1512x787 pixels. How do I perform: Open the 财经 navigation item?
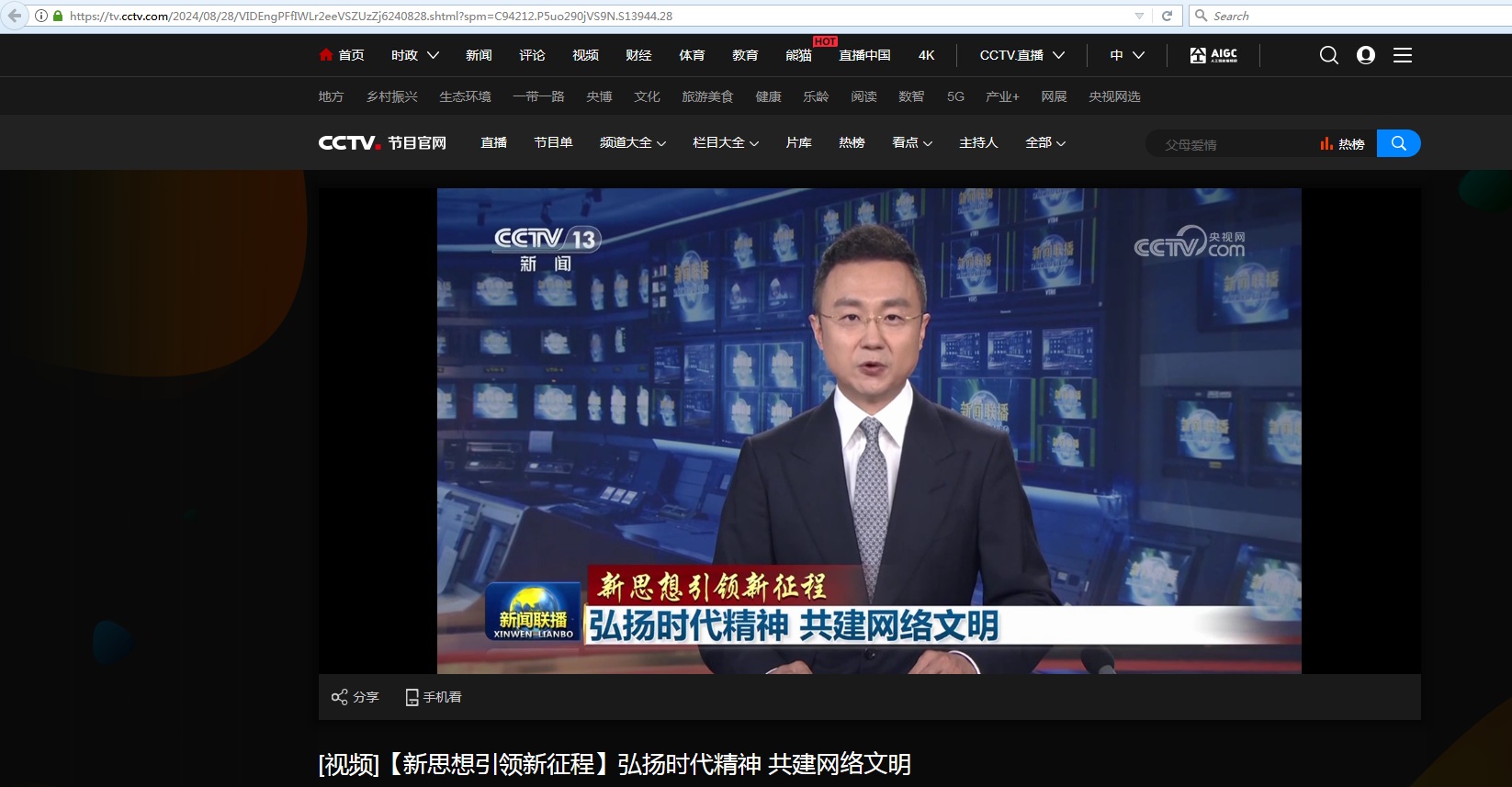(x=638, y=55)
